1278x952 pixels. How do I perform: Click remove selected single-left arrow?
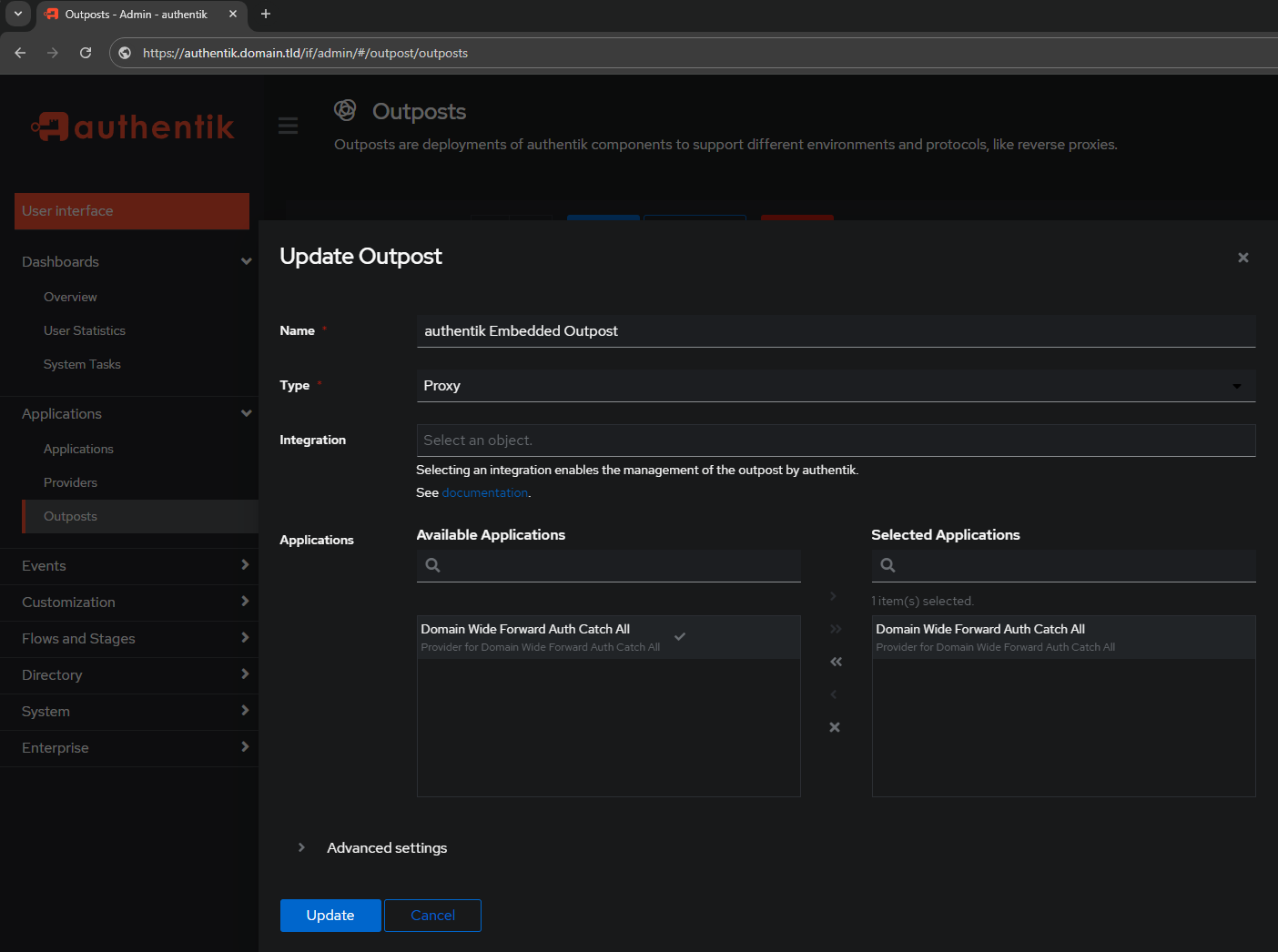pos(833,694)
